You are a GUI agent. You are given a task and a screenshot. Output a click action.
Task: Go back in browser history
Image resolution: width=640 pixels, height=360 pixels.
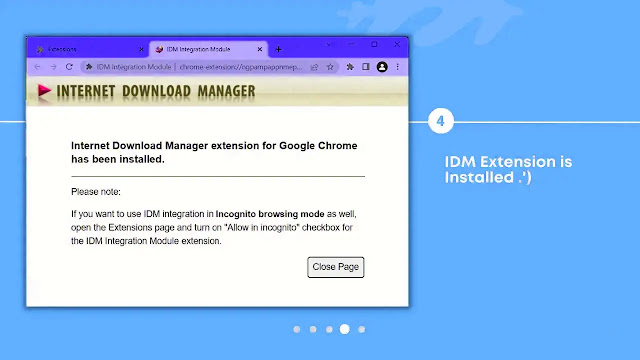click(x=38, y=67)
